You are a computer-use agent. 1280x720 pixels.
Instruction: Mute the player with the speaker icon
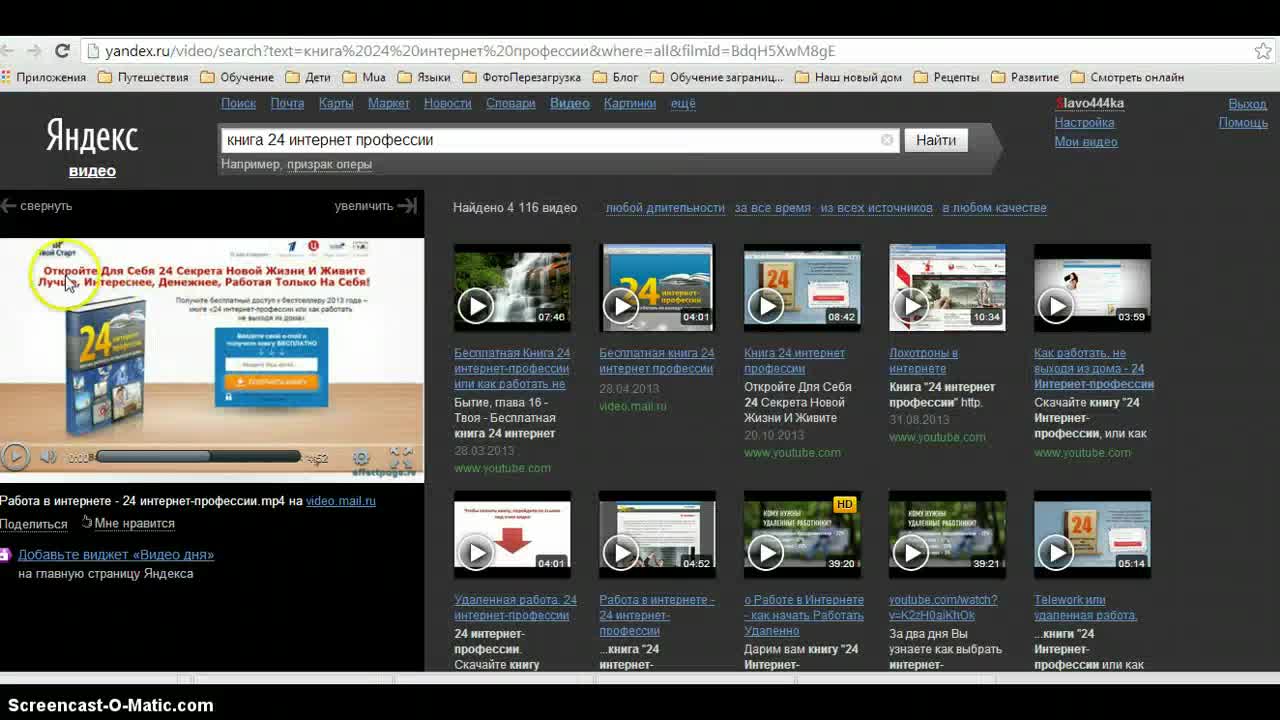pos(48,457)
